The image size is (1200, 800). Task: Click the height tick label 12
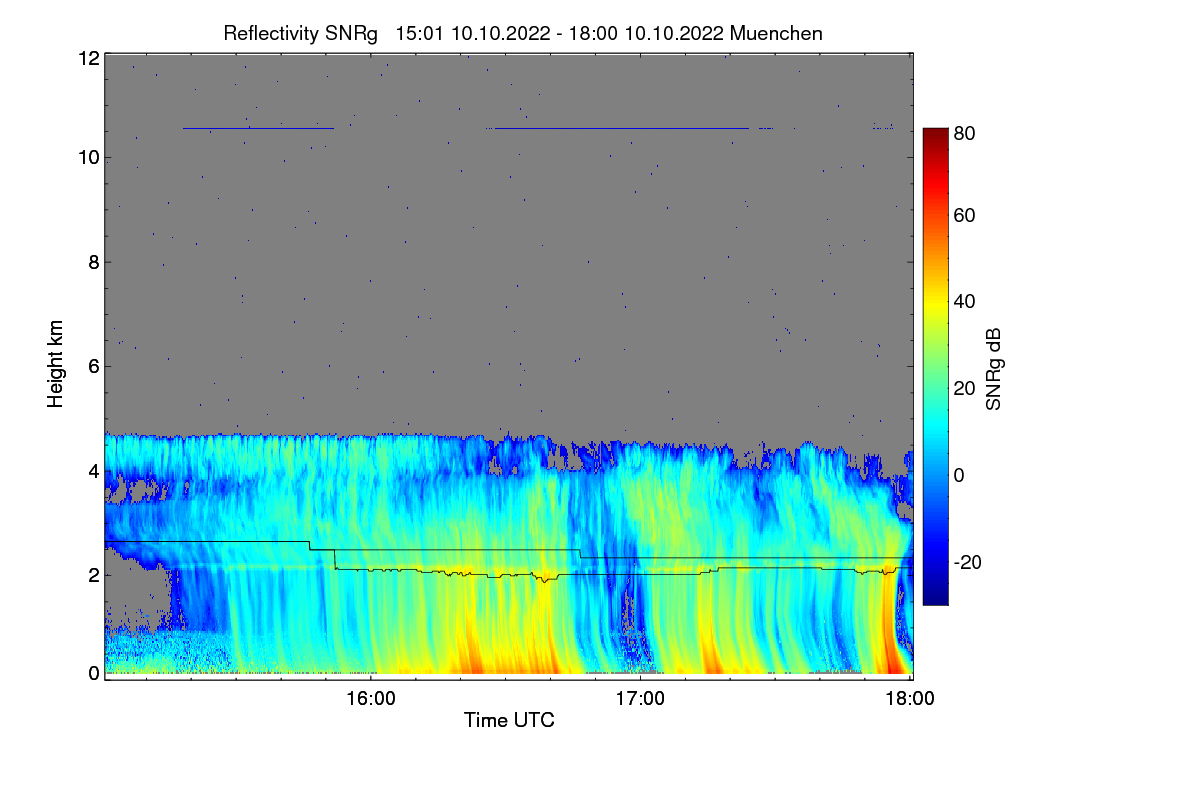click(x=87, y=58)
